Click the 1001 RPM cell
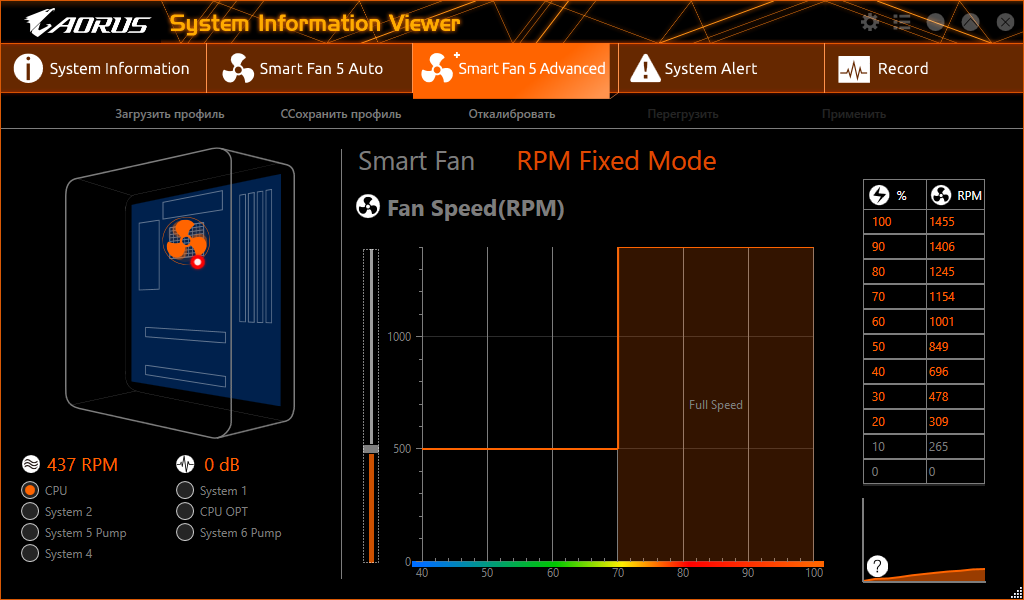This screenshot has width=1024, height=600. (955, 322)
